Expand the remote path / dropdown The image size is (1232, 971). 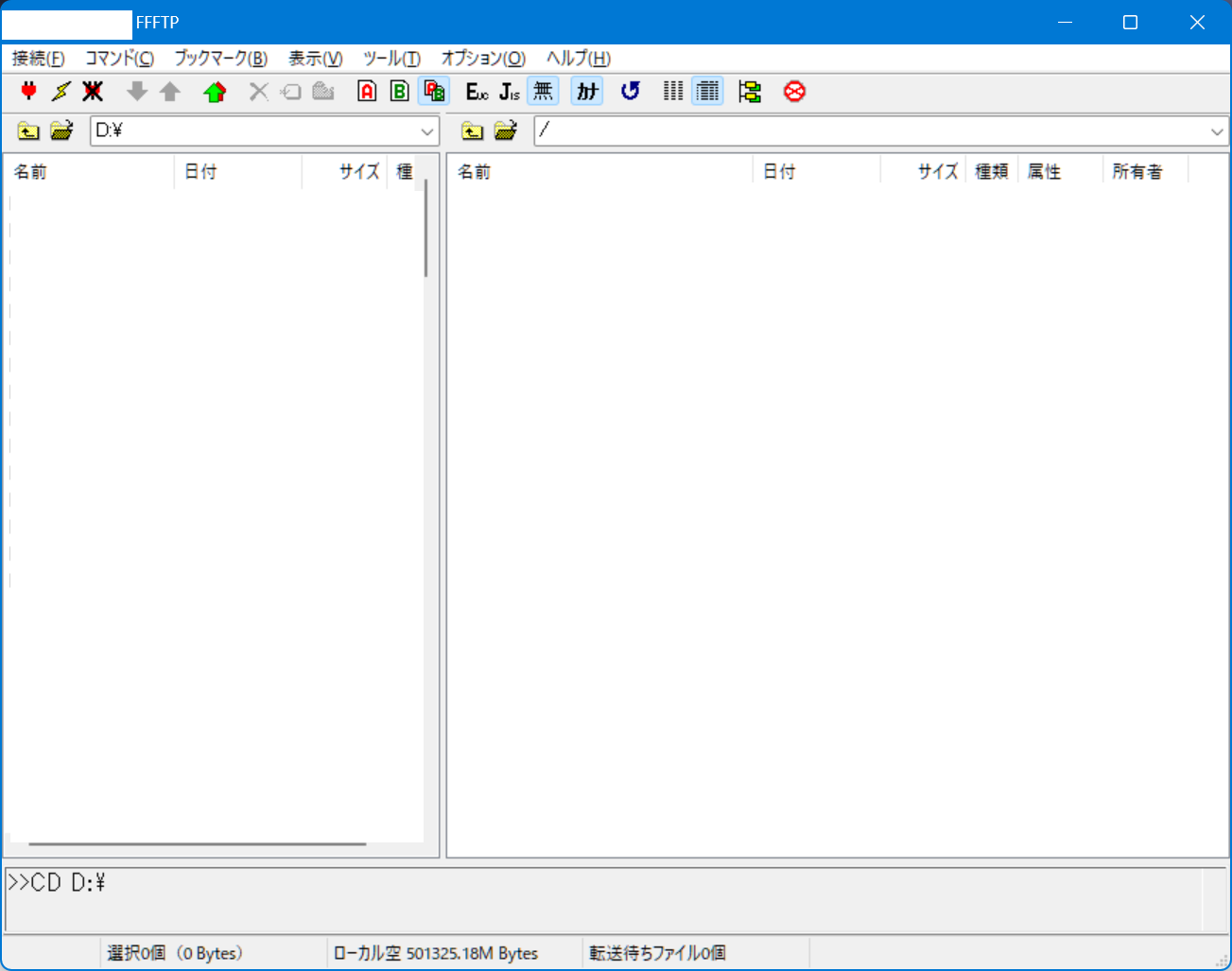tap(1217, 131)
